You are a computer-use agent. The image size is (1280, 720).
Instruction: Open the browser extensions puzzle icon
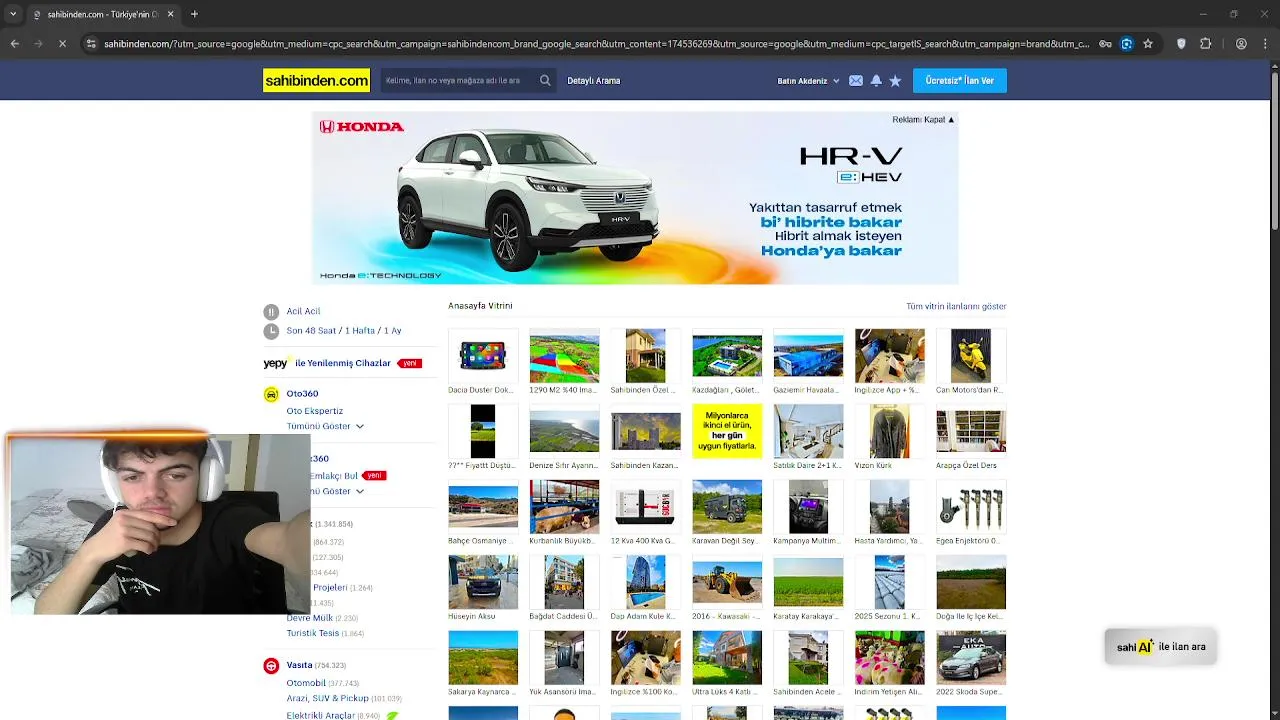click(1206, 44)
